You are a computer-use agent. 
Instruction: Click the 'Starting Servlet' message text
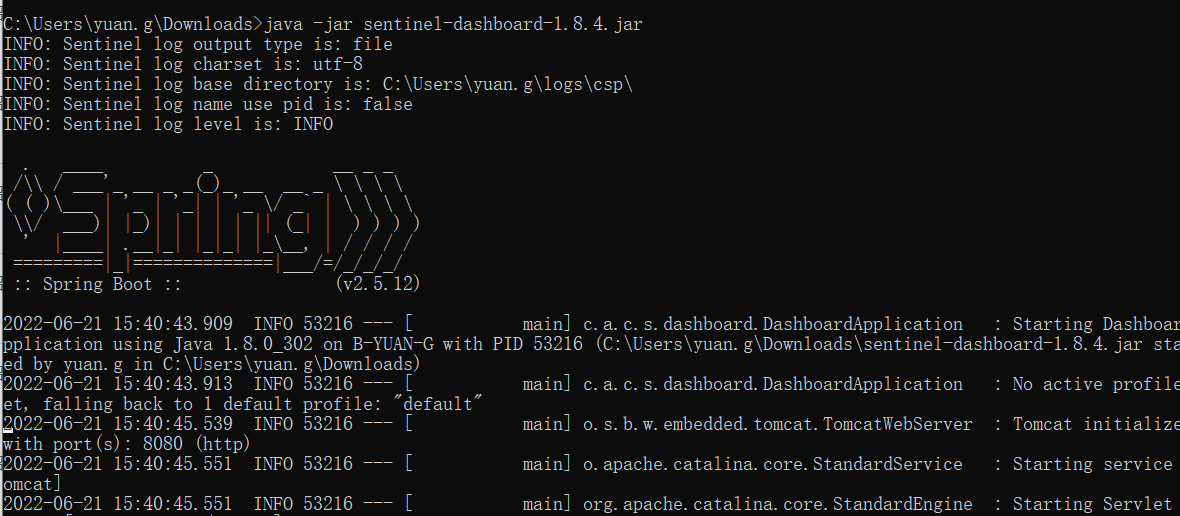click(x=1090, y=504)
